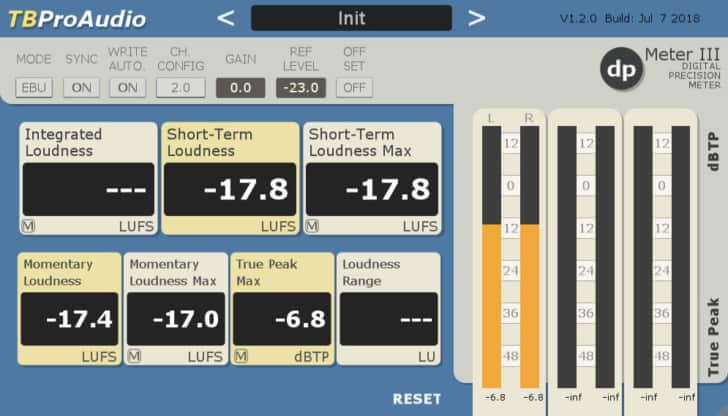Select the Momentary Loudness -17.4 readout
Viewport: 728px width, 416px height.
70,319
